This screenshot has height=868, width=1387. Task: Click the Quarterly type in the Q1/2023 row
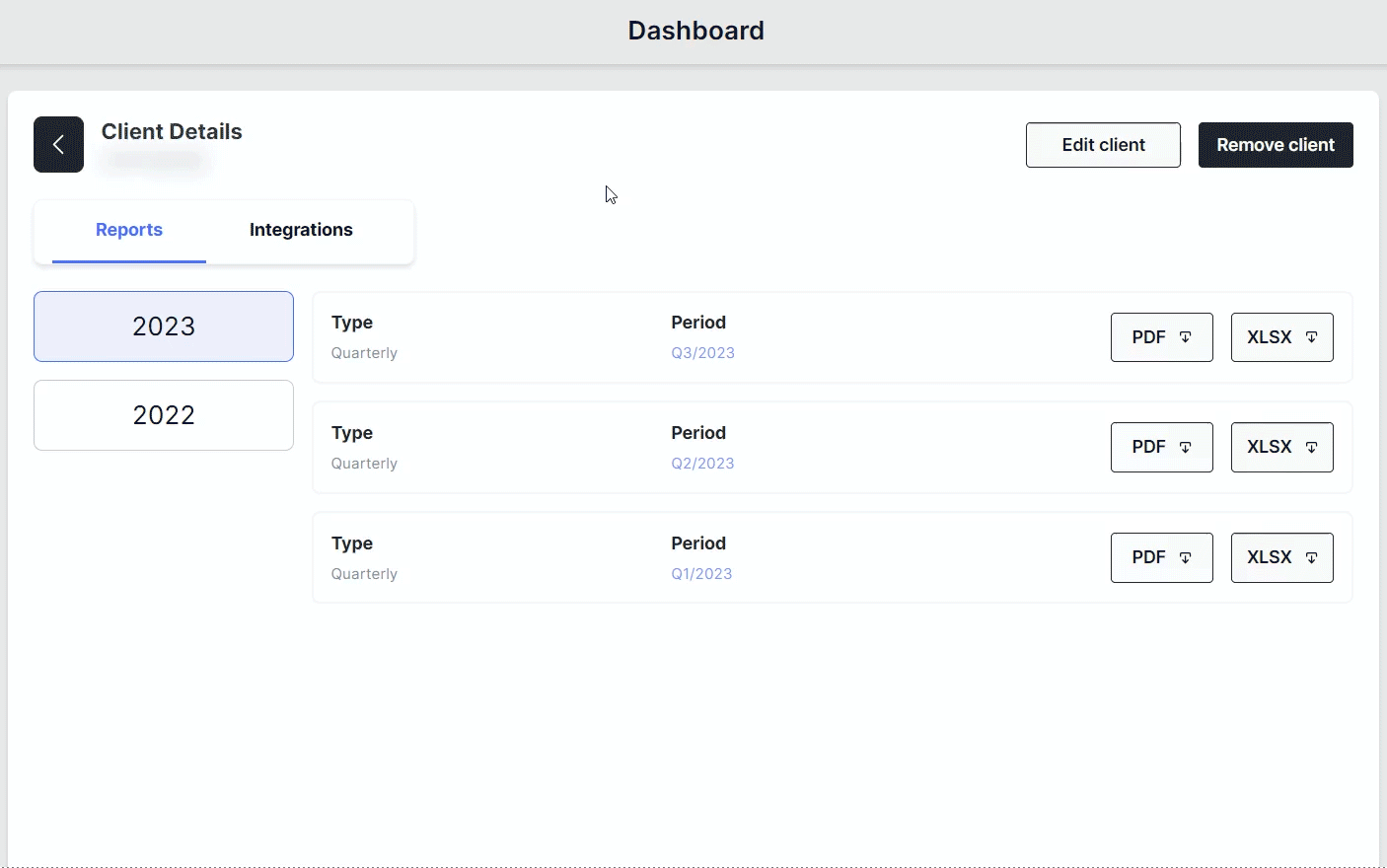coord(364,574)
